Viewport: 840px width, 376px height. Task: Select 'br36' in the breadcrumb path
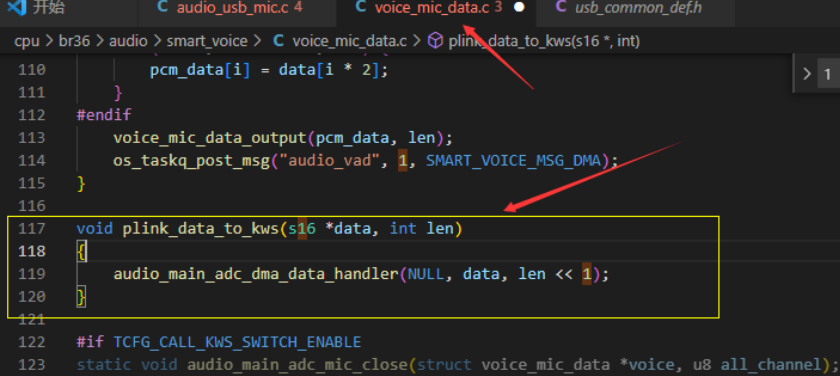pos(74,41)
